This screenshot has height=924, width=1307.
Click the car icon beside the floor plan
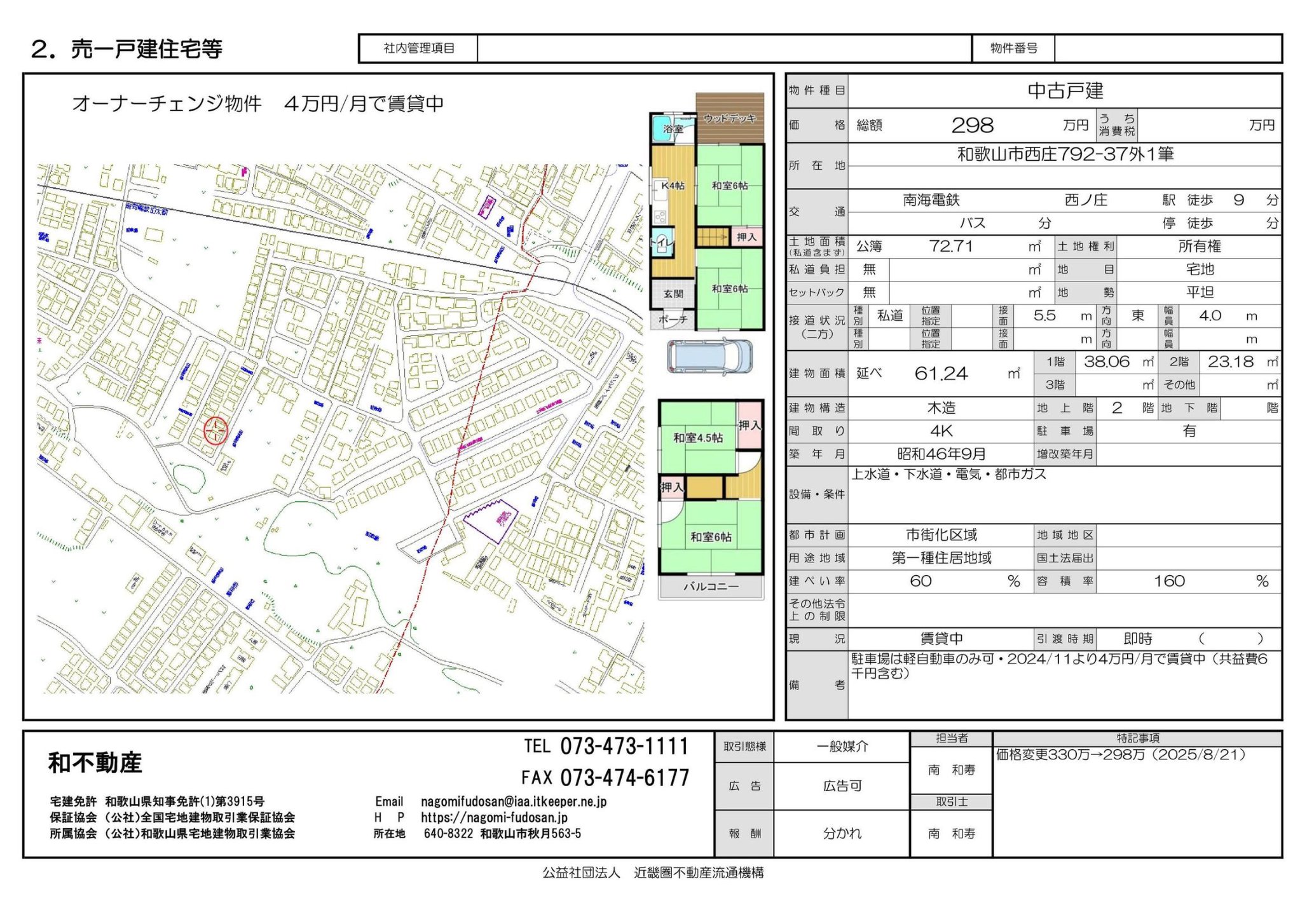[x=709, y=357]
